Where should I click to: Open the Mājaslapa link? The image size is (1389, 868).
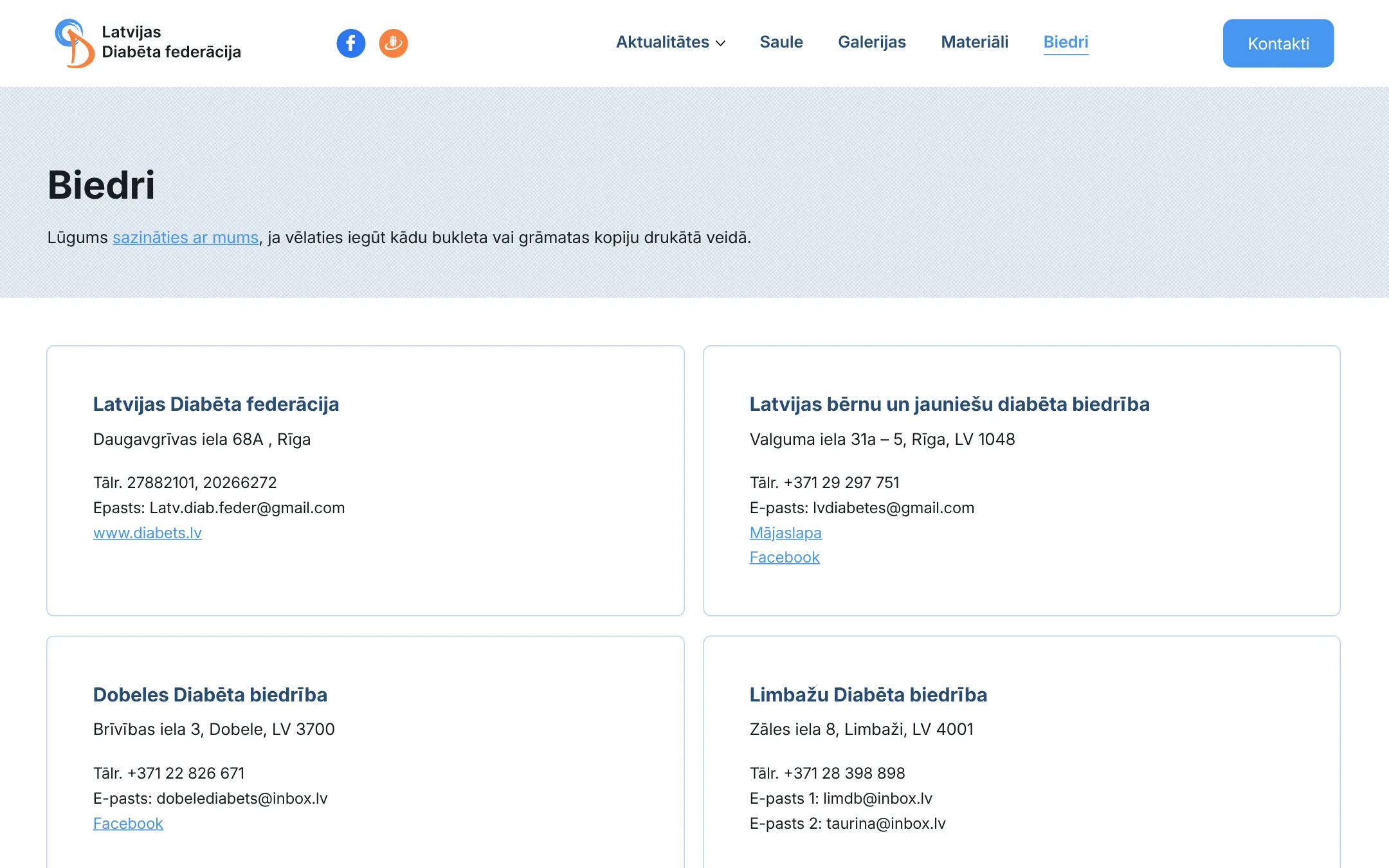[786, 533]
